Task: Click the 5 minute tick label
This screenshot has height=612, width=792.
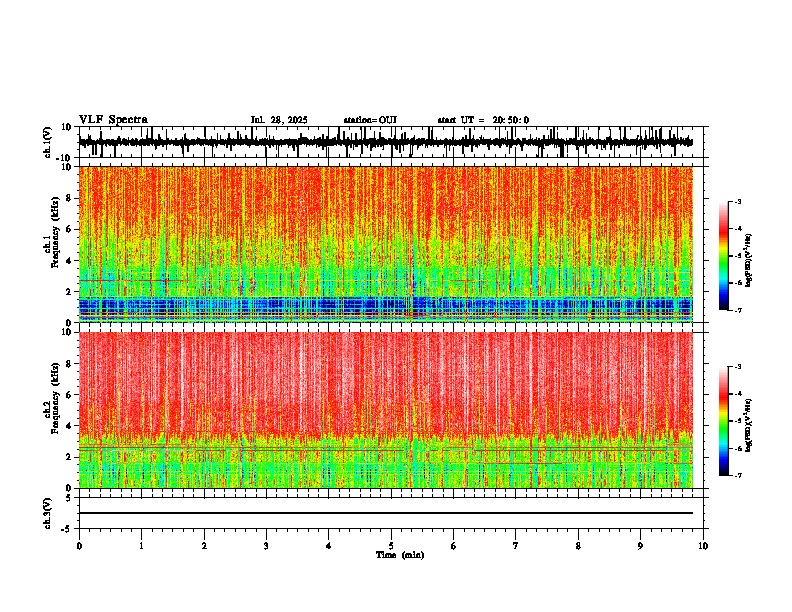Action: coord(391,546)
